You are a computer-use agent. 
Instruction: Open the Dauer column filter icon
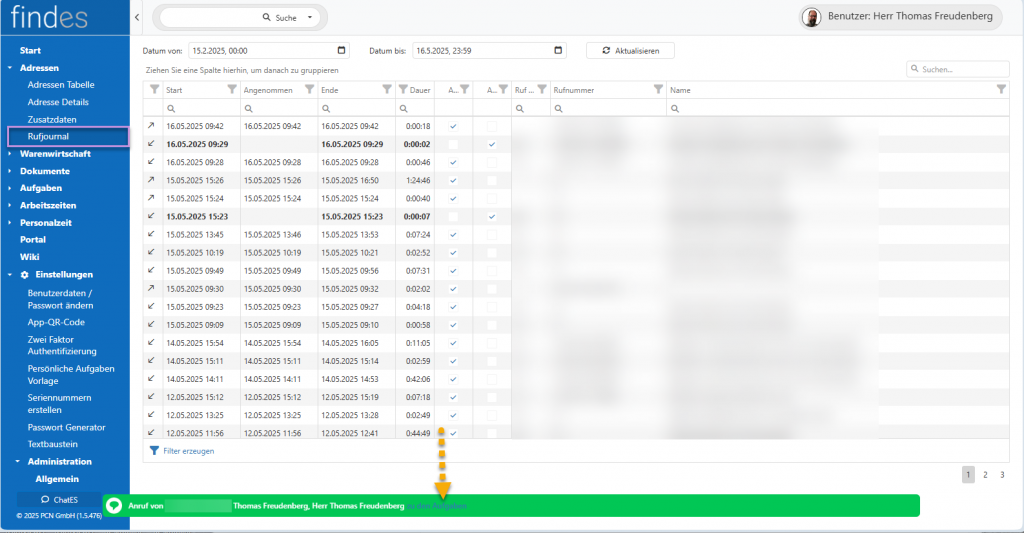click(x=403, y=90)
